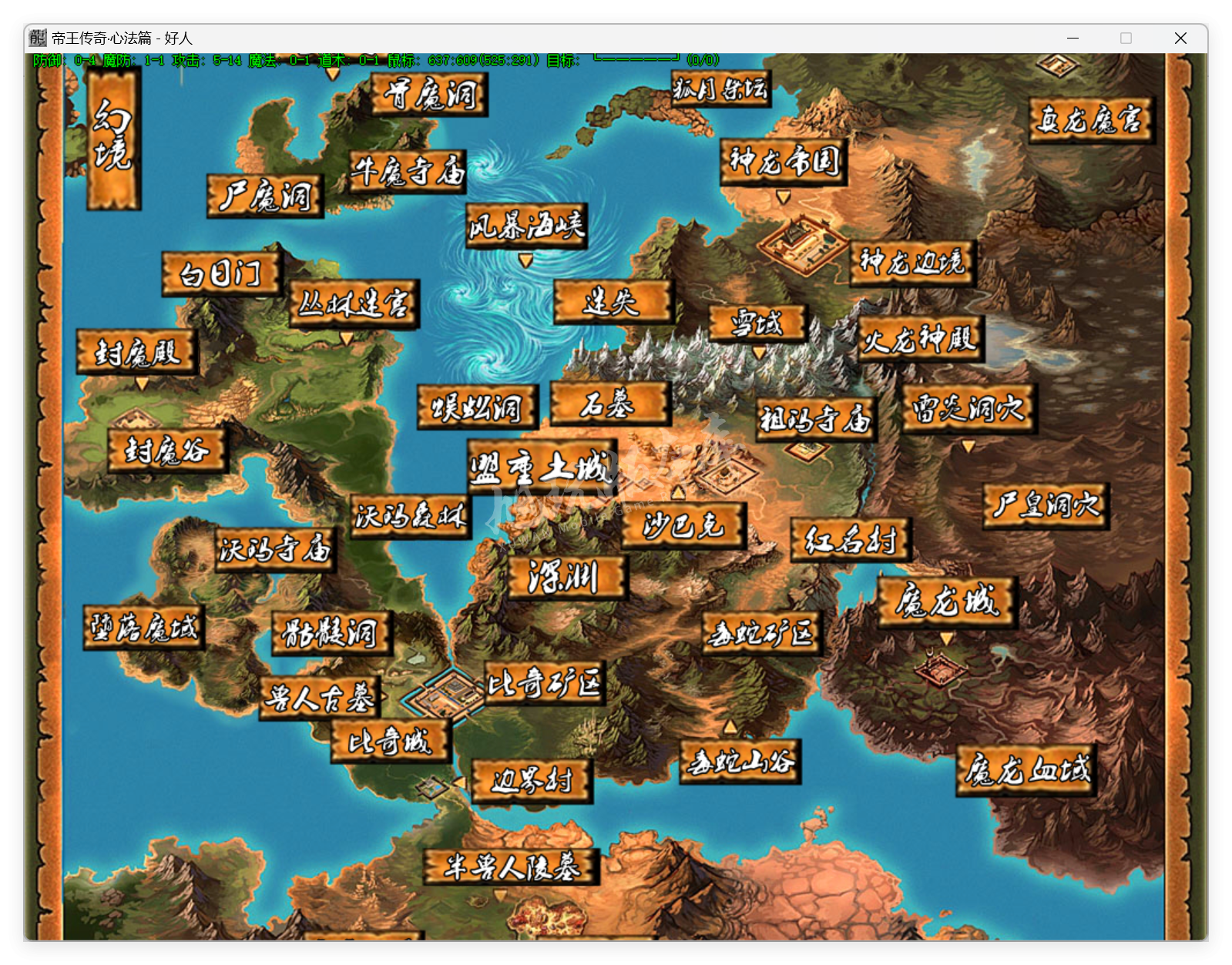Click the arrow marker below 雷炎洞穴

968,446
